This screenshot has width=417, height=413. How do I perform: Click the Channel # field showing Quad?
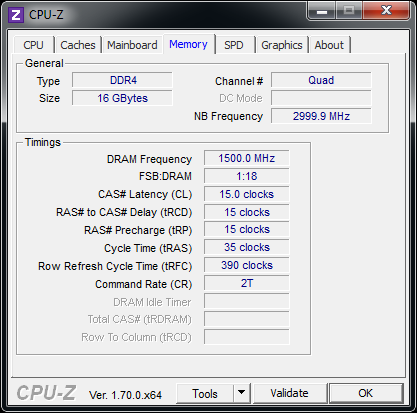click(321, 80)
